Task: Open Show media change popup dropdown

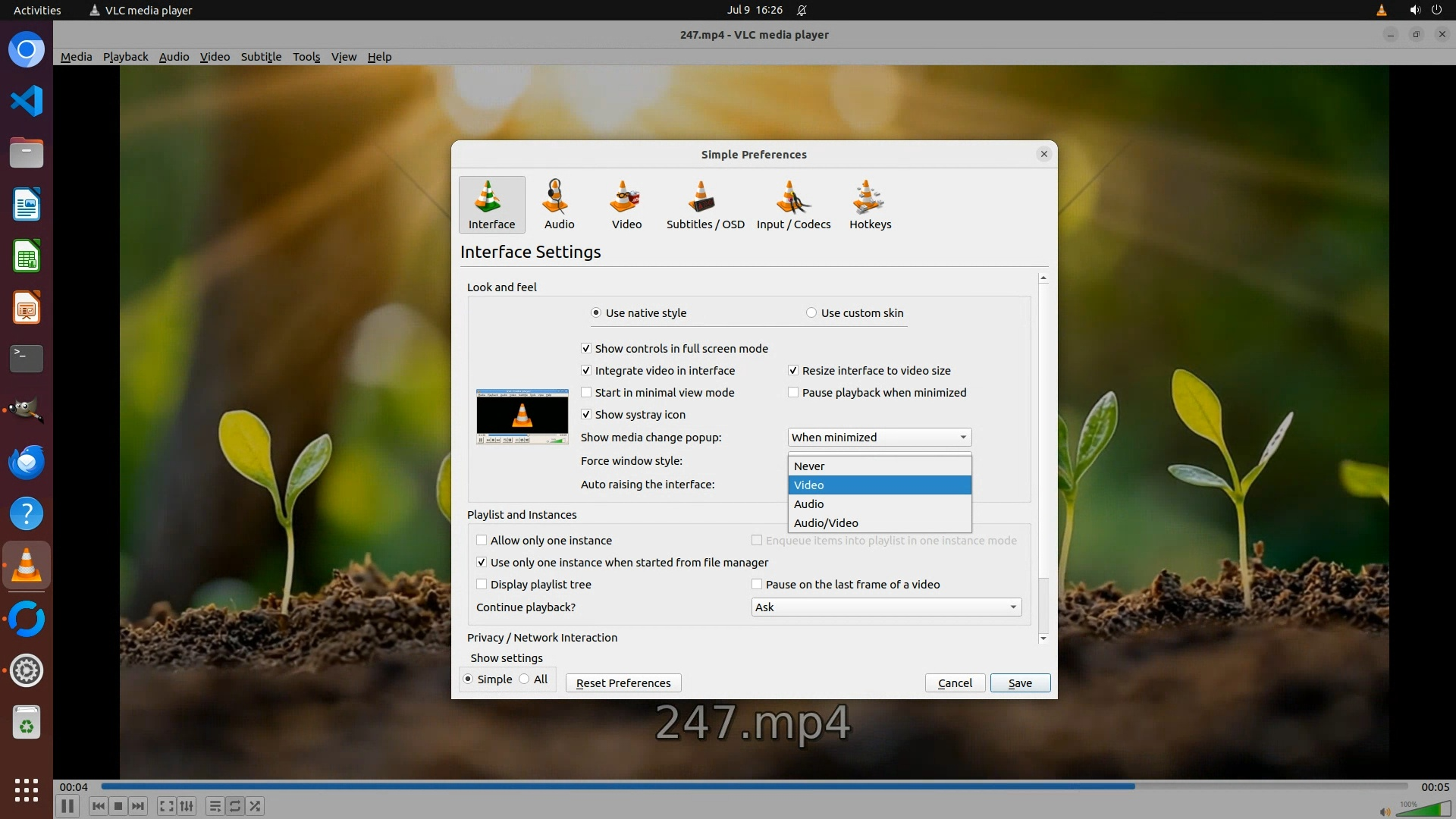Action: [x=879, y=438]
